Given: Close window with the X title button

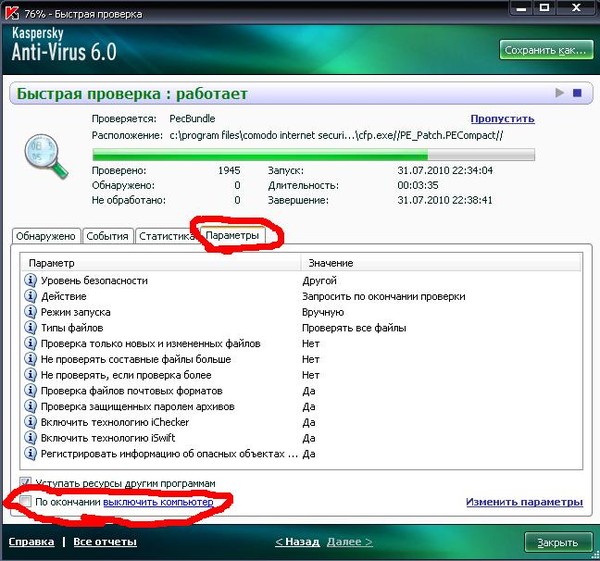Looking at the screenshot, I should [x=577, y=8].
